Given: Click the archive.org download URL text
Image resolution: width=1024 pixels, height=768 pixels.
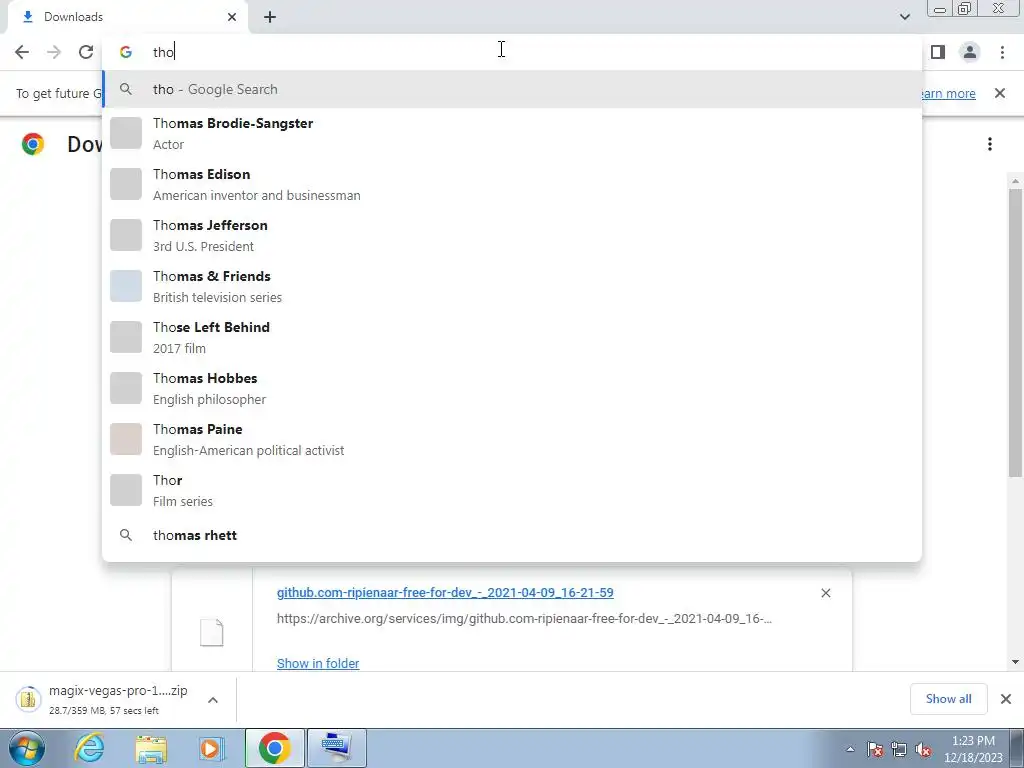Looking at the screenshot, I should coord(524,618).
